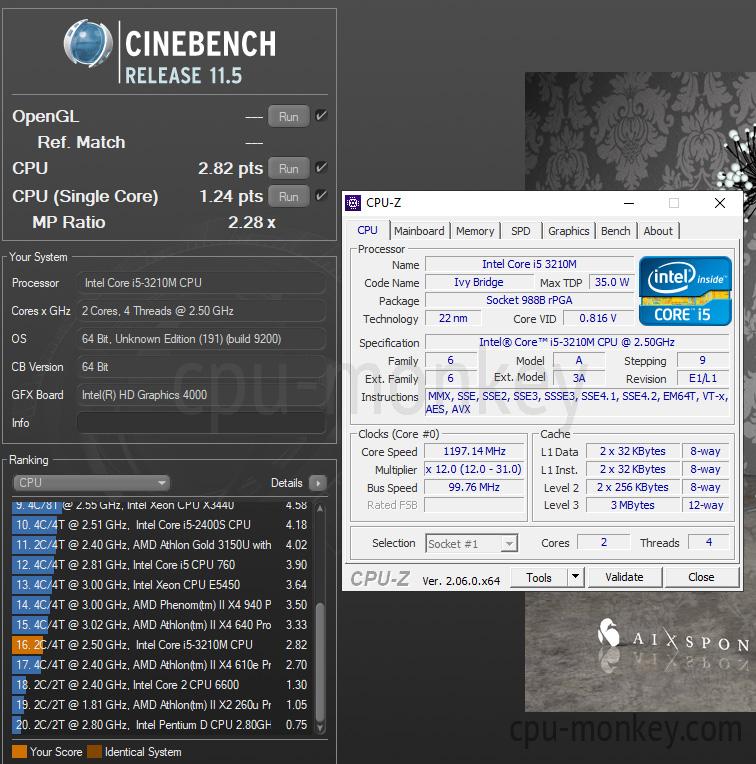Click the ranking list scrollbar thumb
The height and width of the screenshot is (764, 756).
pyautogui.click(x=320, y=662)
